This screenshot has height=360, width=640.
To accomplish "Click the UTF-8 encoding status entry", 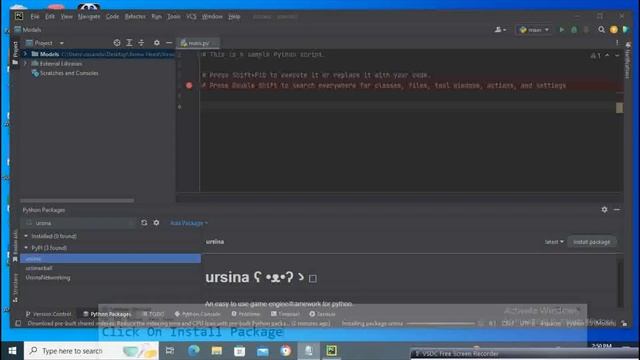I will [527, 323].
